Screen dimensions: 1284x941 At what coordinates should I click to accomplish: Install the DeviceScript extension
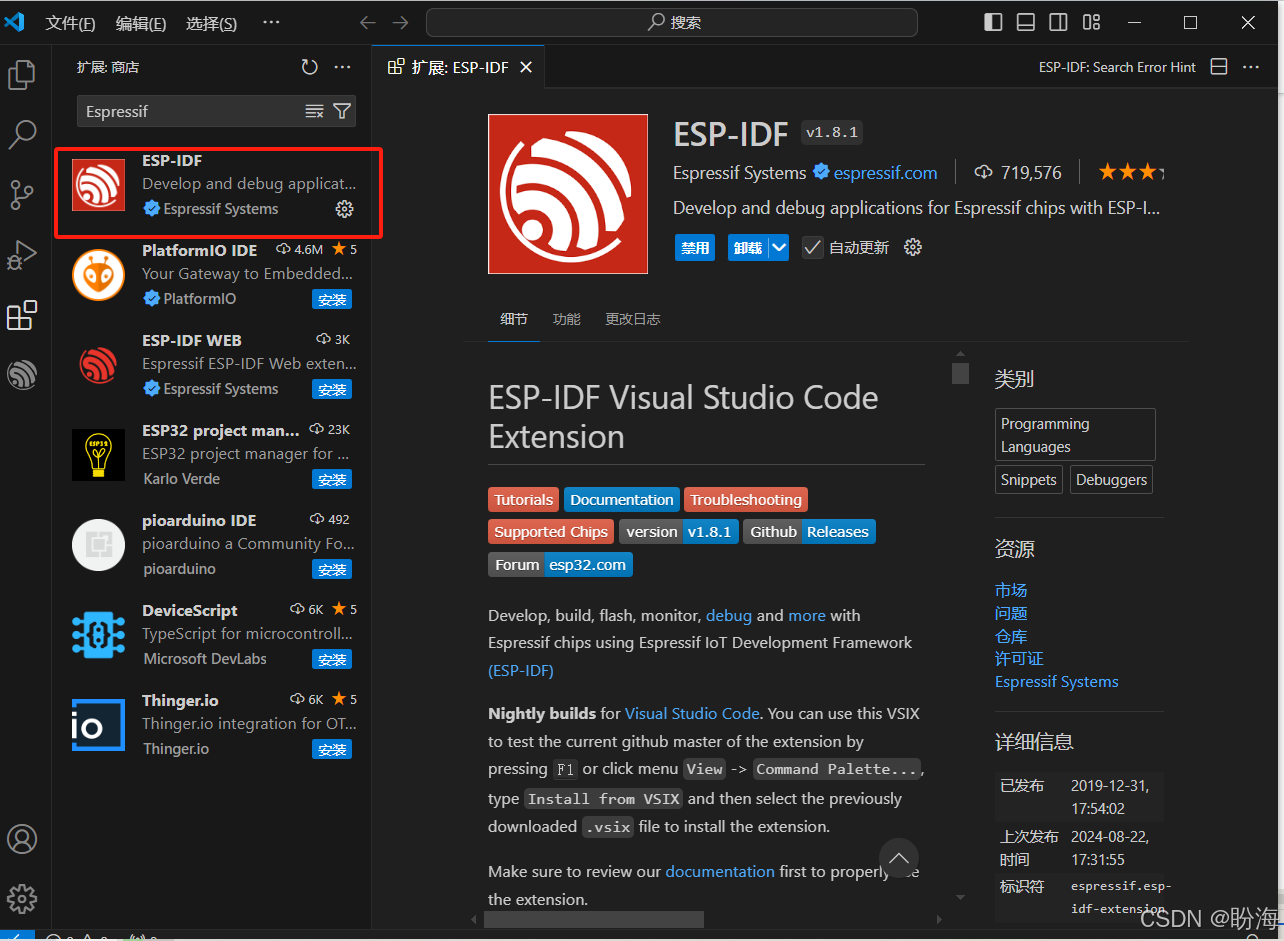click(332, 660)
